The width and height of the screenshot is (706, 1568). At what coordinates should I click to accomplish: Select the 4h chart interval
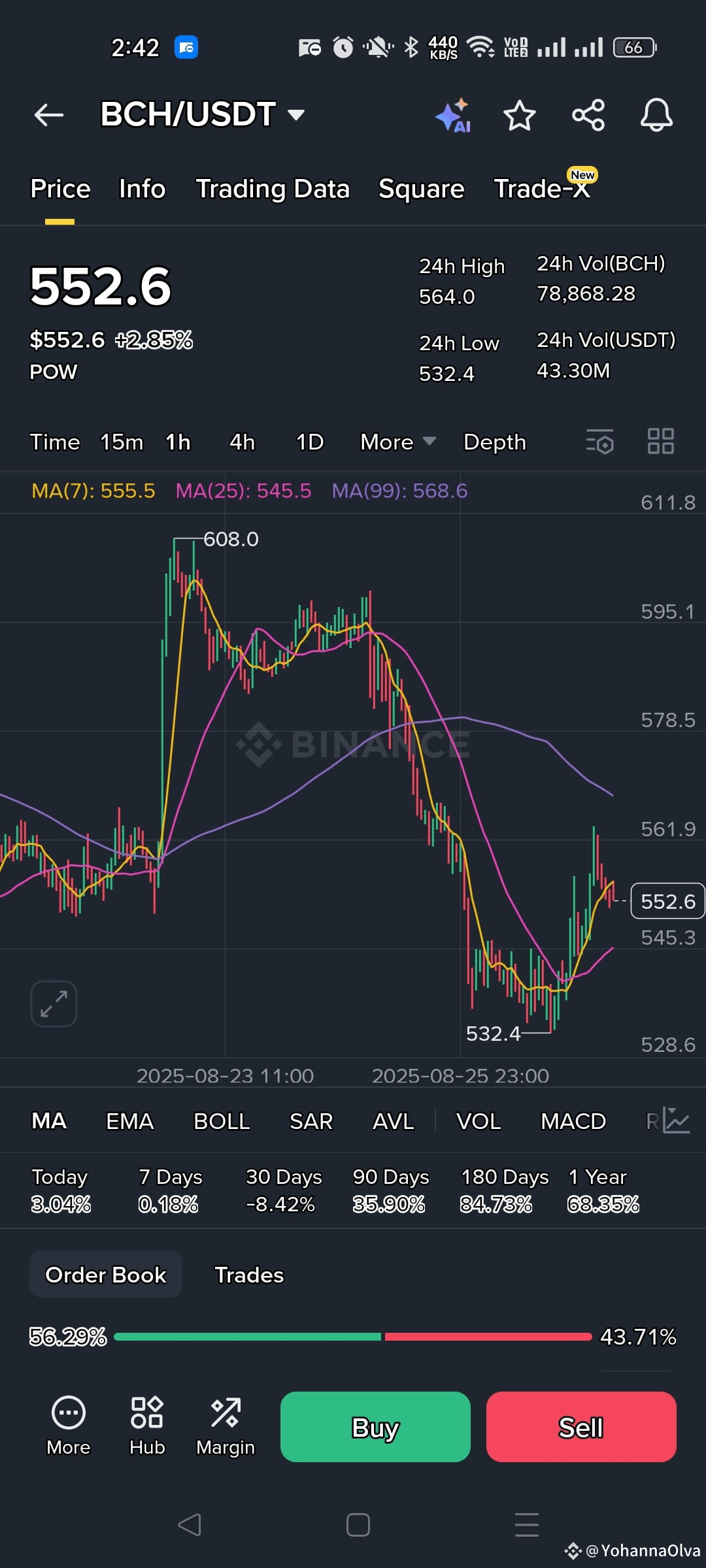click(x=242, y=442)
